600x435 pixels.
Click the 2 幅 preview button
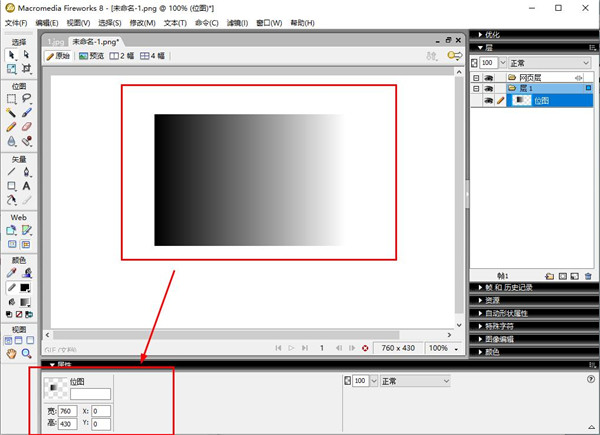tap(121, 57)
